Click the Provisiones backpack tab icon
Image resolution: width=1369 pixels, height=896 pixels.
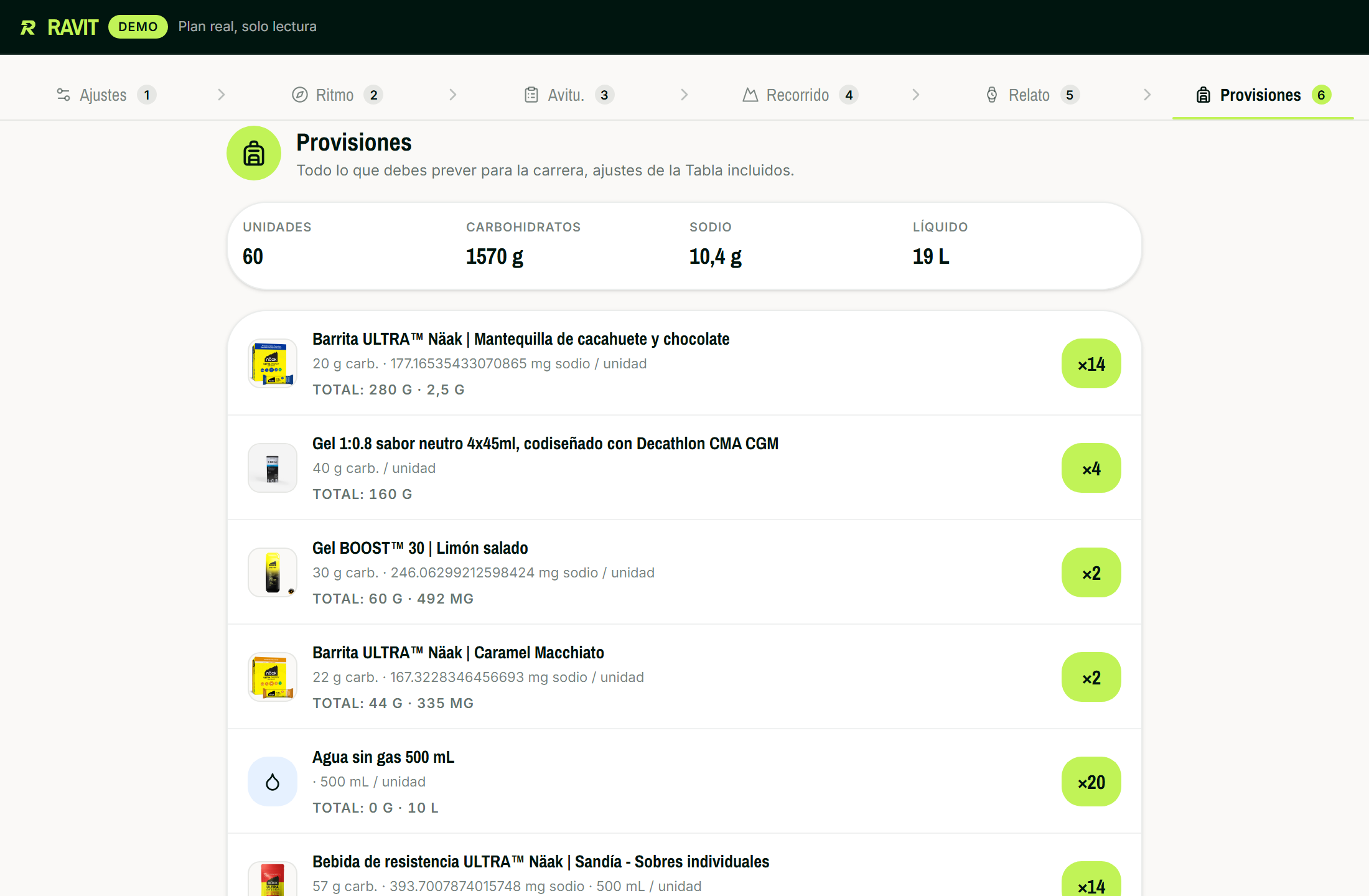(1203, 95)
